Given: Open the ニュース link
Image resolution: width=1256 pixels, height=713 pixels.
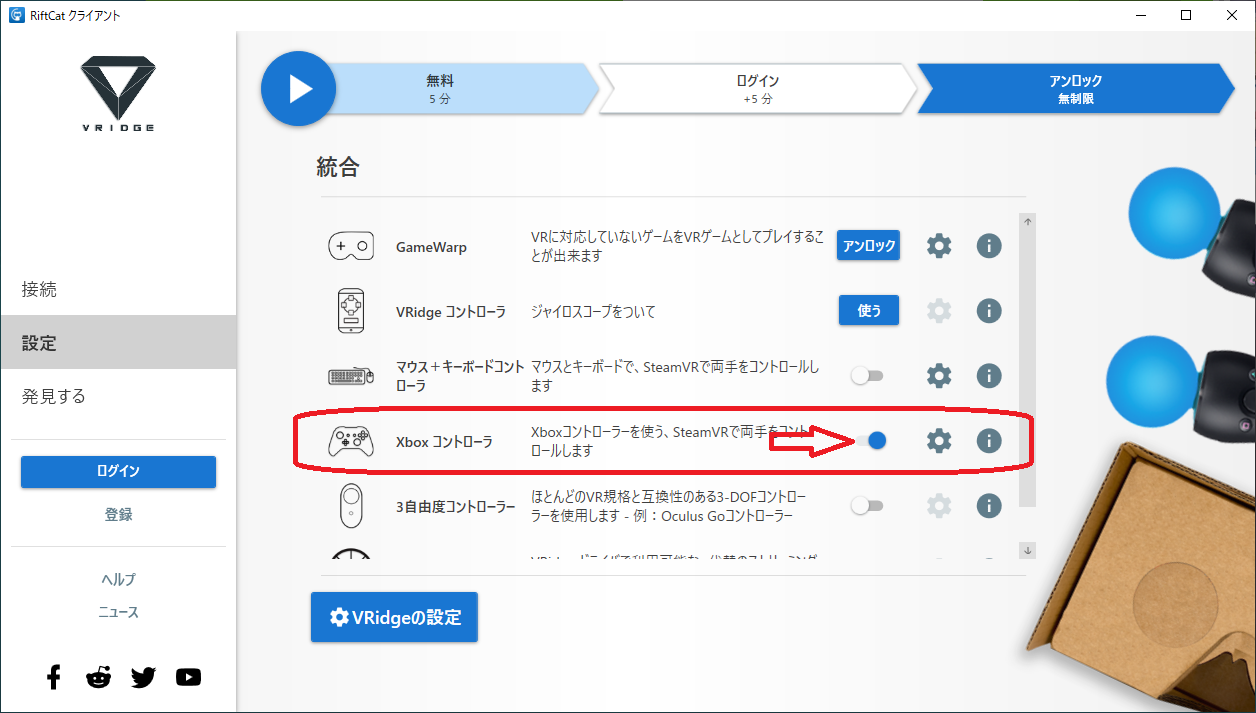Looking at the screenshot, I should (x=118, y=612).
